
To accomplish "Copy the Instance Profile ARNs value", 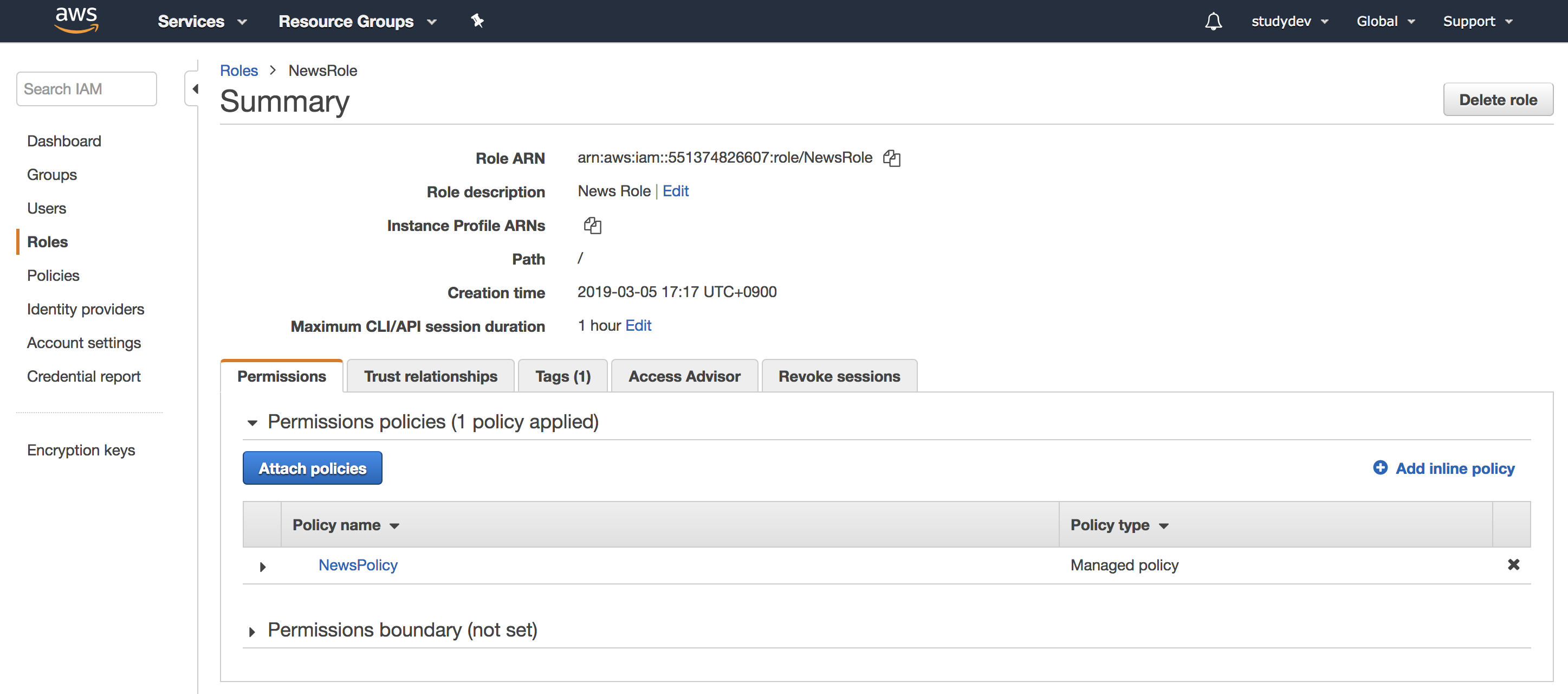I will click(592, 226).
